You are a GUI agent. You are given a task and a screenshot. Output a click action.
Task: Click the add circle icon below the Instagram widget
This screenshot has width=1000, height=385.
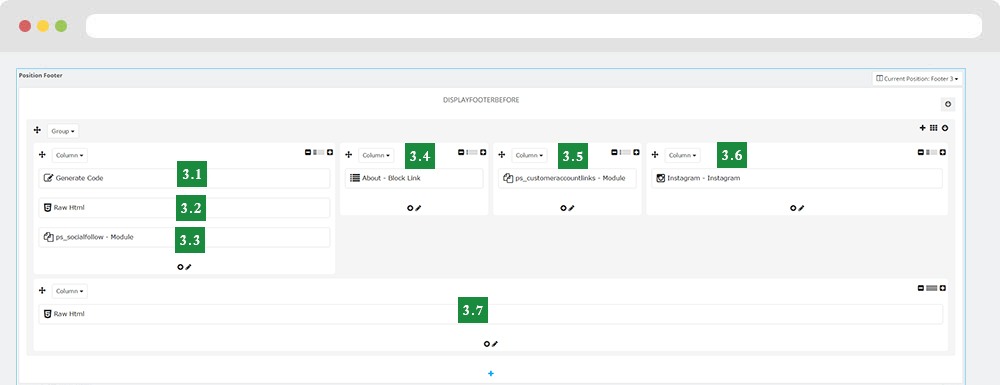pos(793,208)
